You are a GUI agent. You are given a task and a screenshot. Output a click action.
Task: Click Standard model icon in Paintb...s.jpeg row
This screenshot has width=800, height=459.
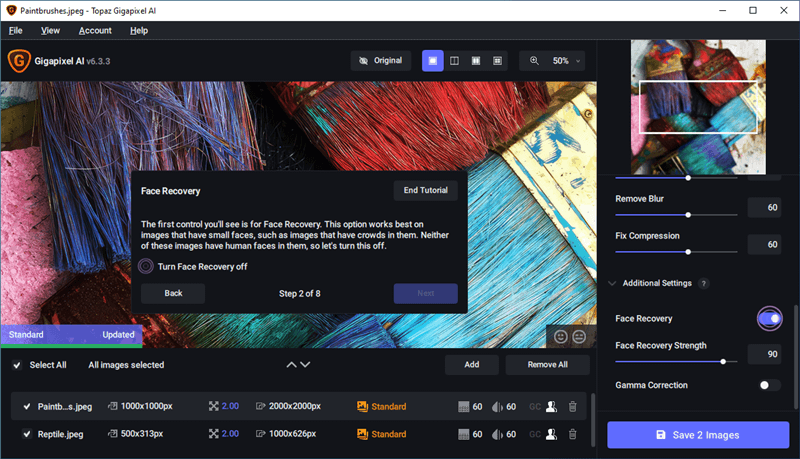click(362, 406)
